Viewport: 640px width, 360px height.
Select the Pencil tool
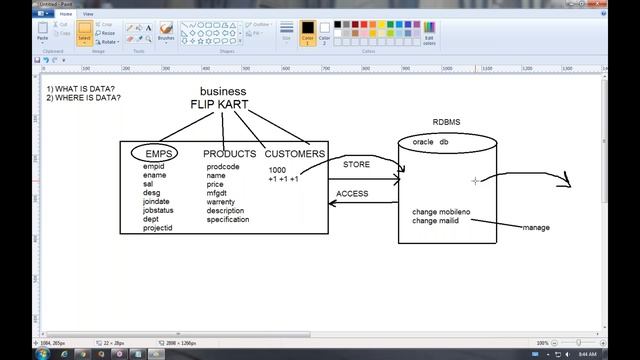coord(130,28)
